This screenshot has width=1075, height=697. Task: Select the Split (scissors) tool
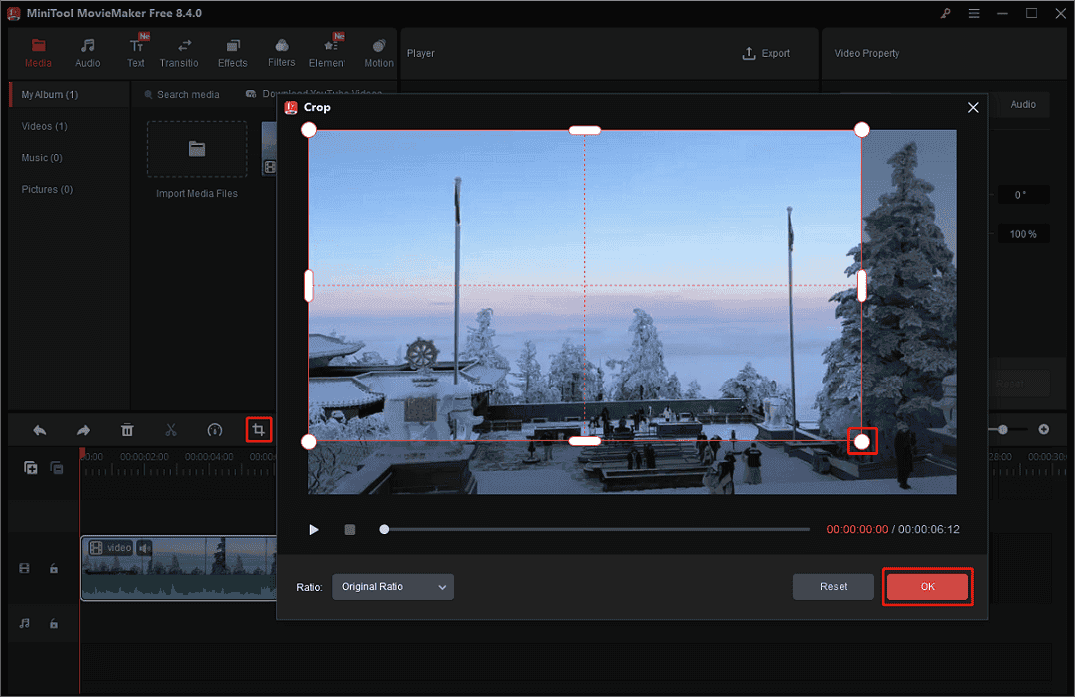pos(171,429)
